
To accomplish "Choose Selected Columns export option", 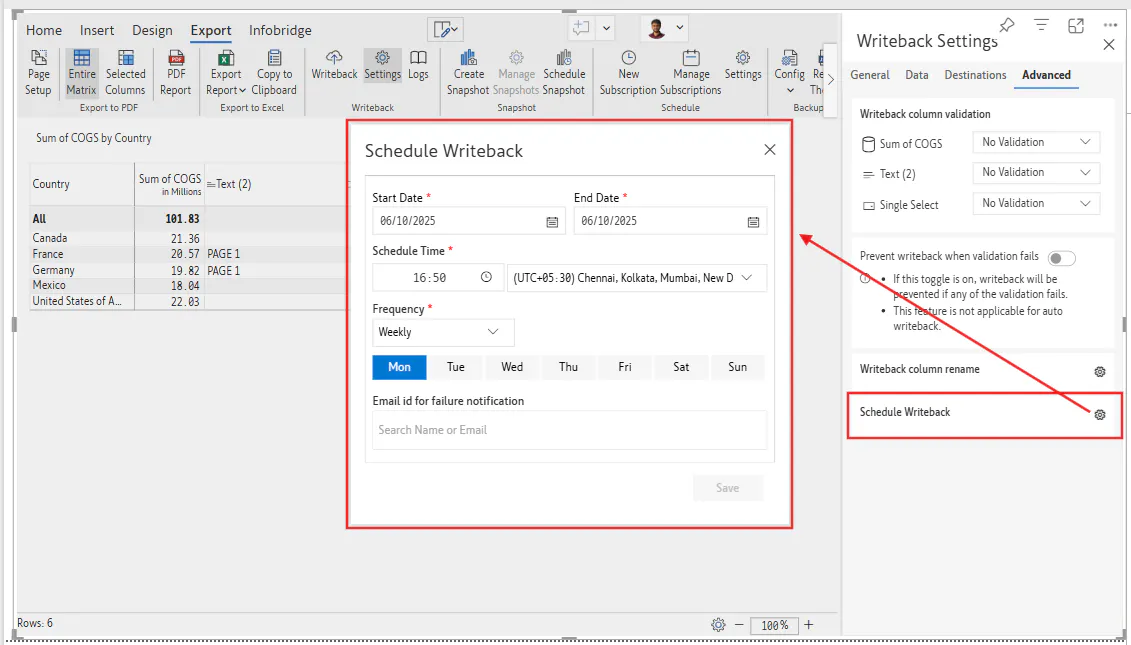I will [x=126, y=73].
